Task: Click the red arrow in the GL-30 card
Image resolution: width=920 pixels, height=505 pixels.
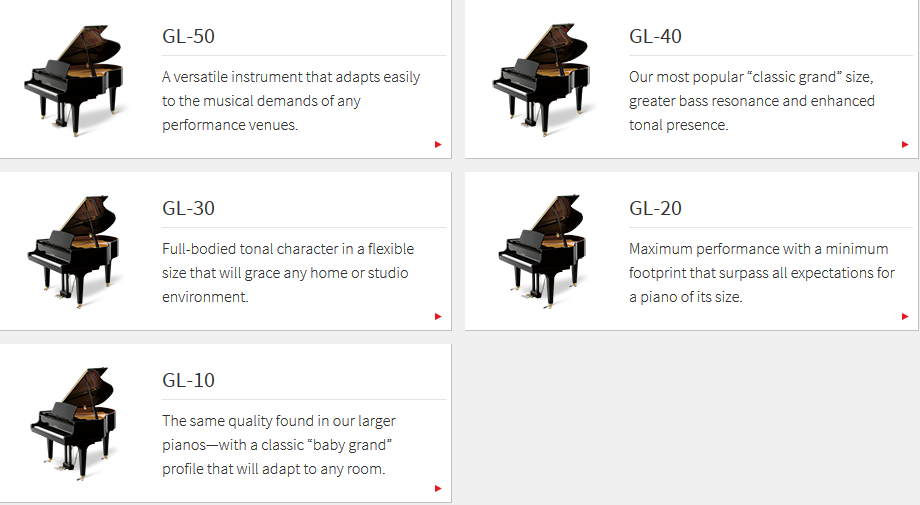Action: click(438, 316)
